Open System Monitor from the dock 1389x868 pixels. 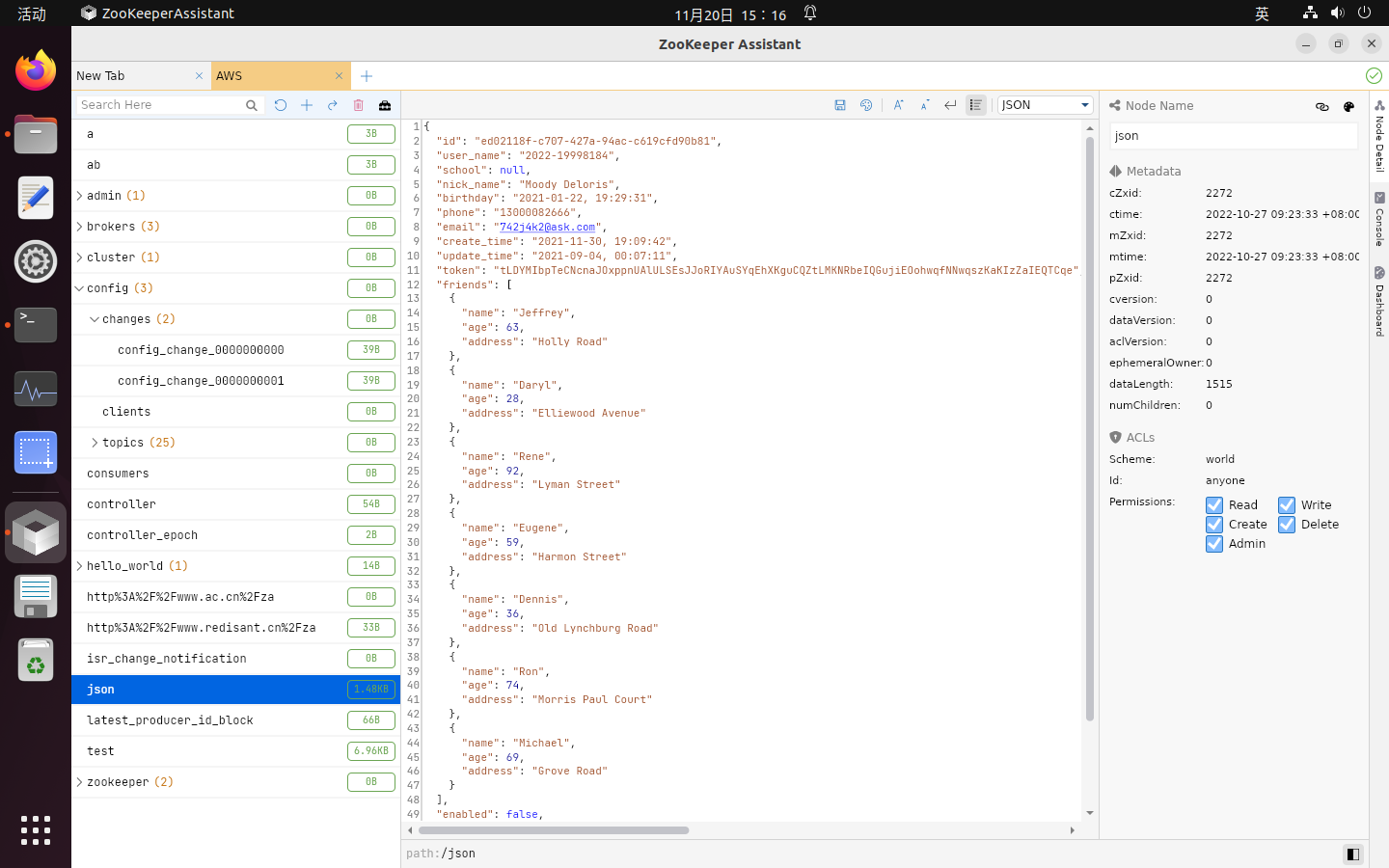point(36,389)
